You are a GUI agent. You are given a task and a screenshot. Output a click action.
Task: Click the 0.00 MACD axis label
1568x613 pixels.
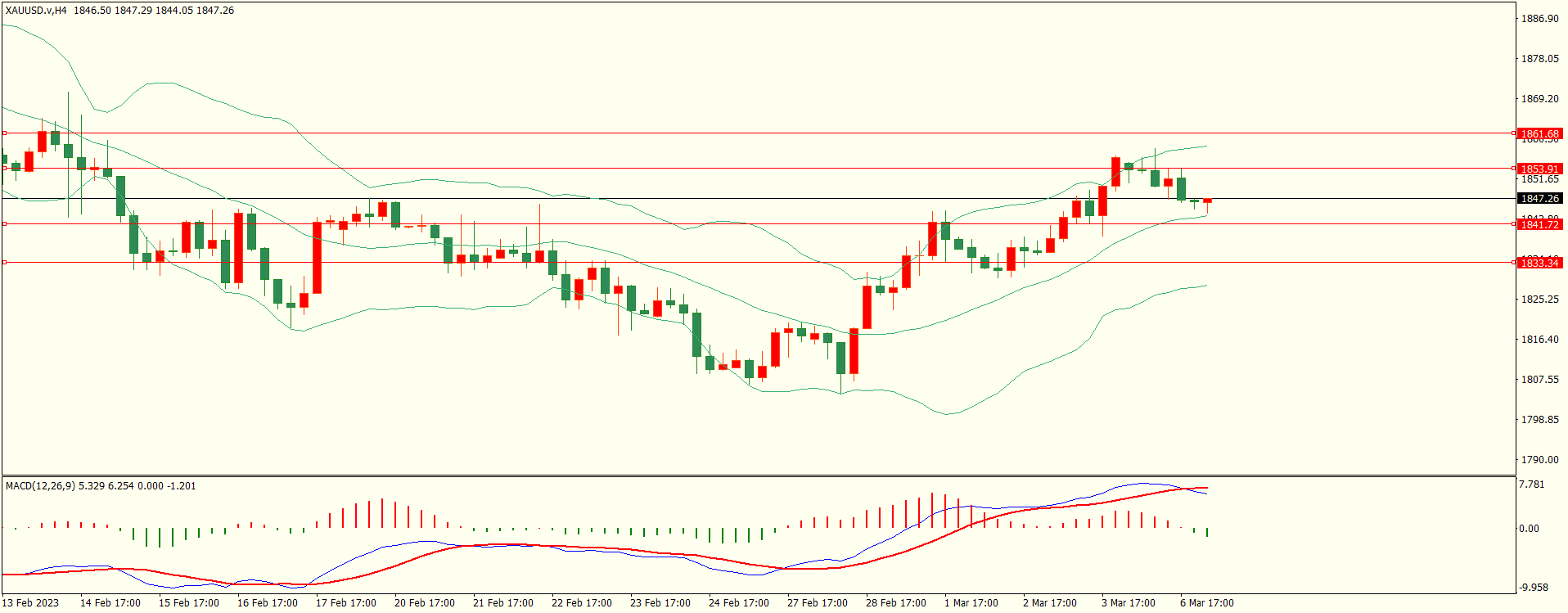[x=1529, y=529]
